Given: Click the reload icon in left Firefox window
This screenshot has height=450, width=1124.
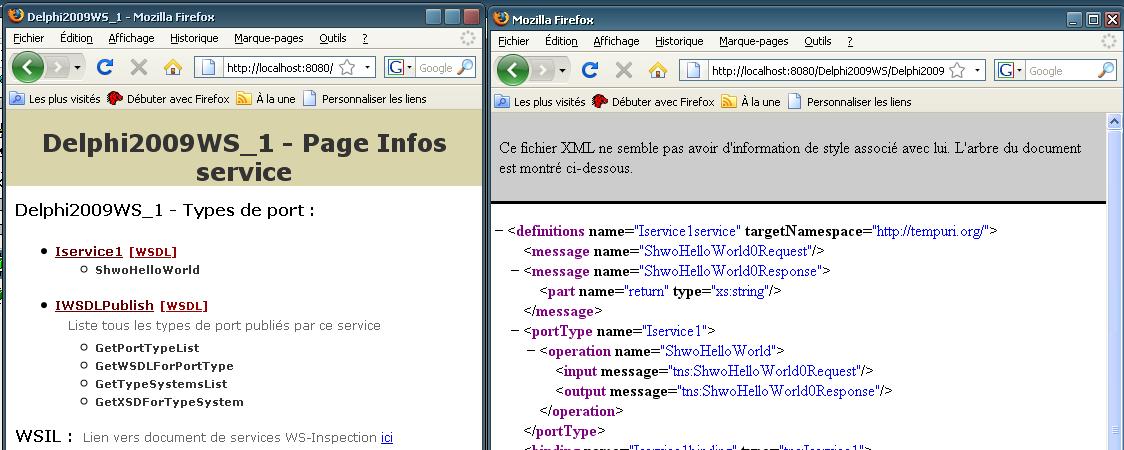Looking at the screenshot, I should coord(105,67).
